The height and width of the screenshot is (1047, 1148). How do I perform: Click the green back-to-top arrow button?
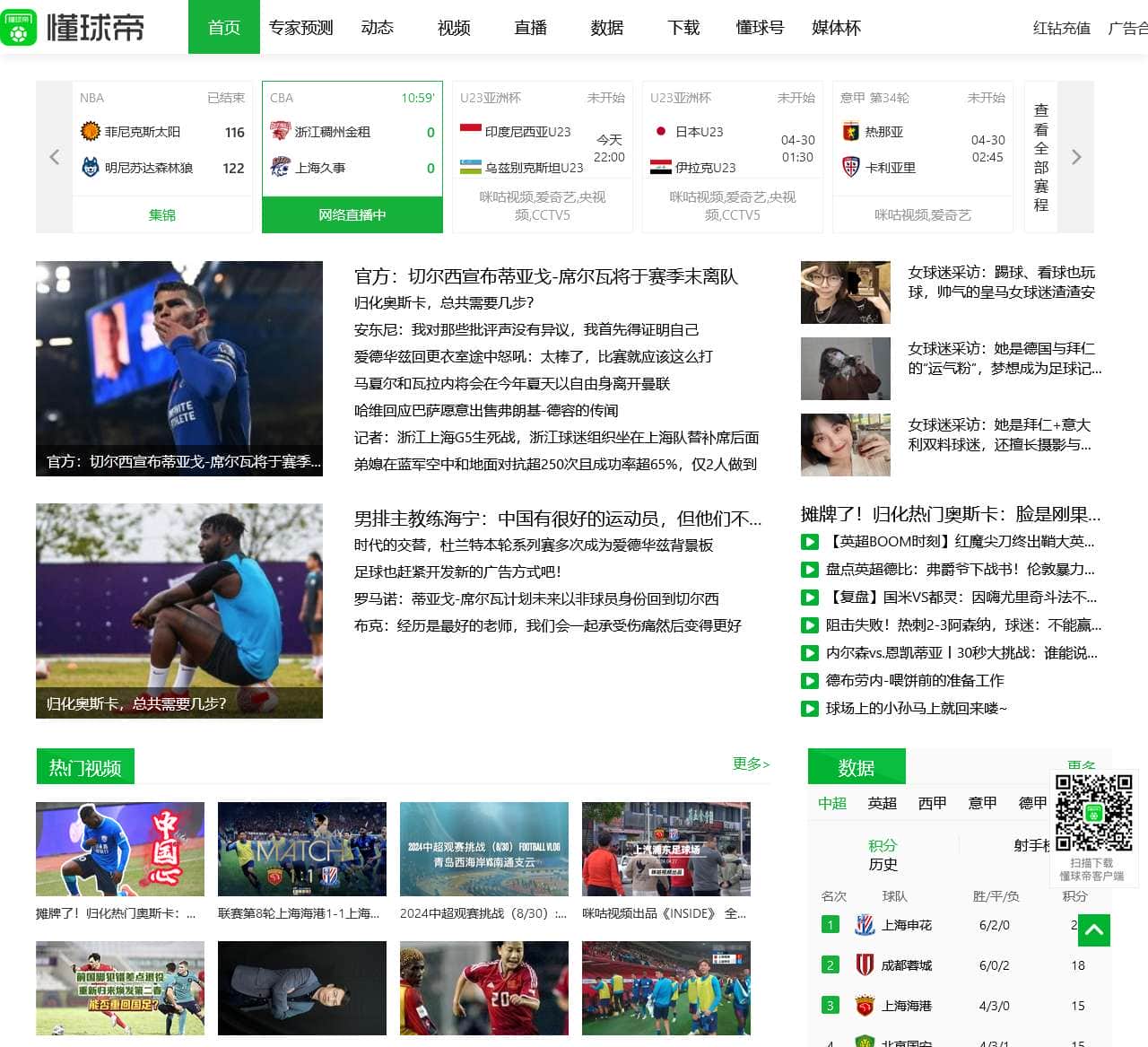click(x=1094, y=930)
